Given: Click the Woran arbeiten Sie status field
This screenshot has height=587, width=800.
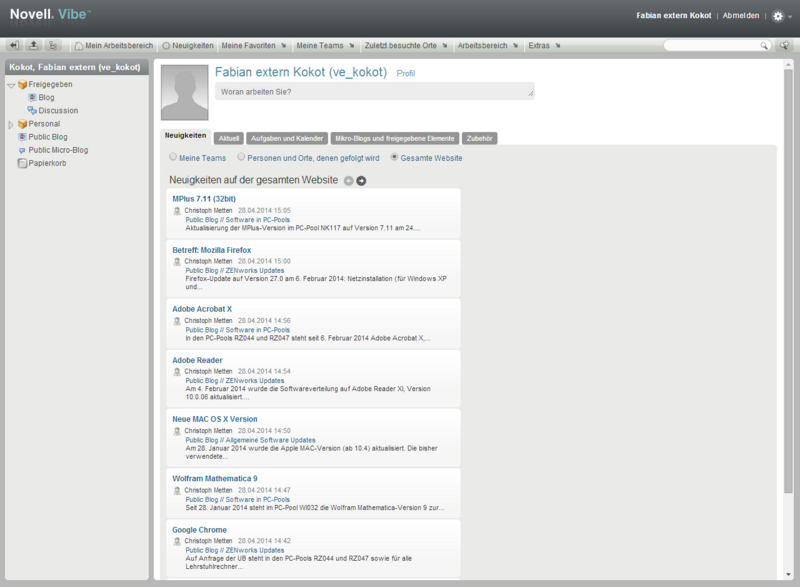Looking at the screenshot, I should (x=375, y=91).
